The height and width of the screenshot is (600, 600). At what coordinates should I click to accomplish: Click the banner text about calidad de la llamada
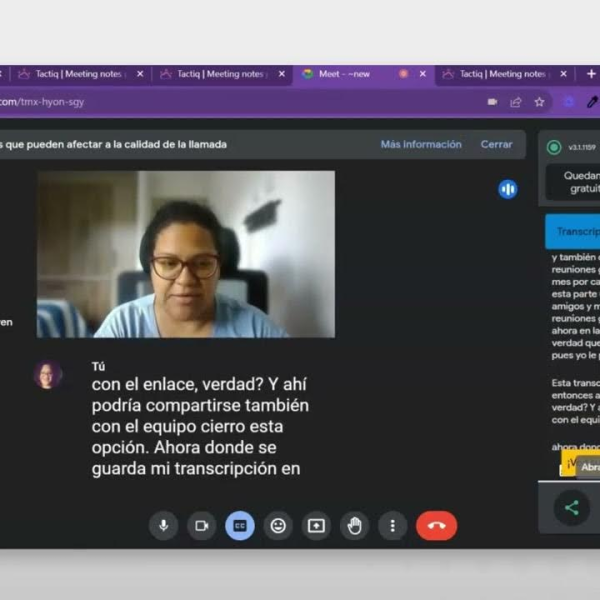click(x=113, y=144)
